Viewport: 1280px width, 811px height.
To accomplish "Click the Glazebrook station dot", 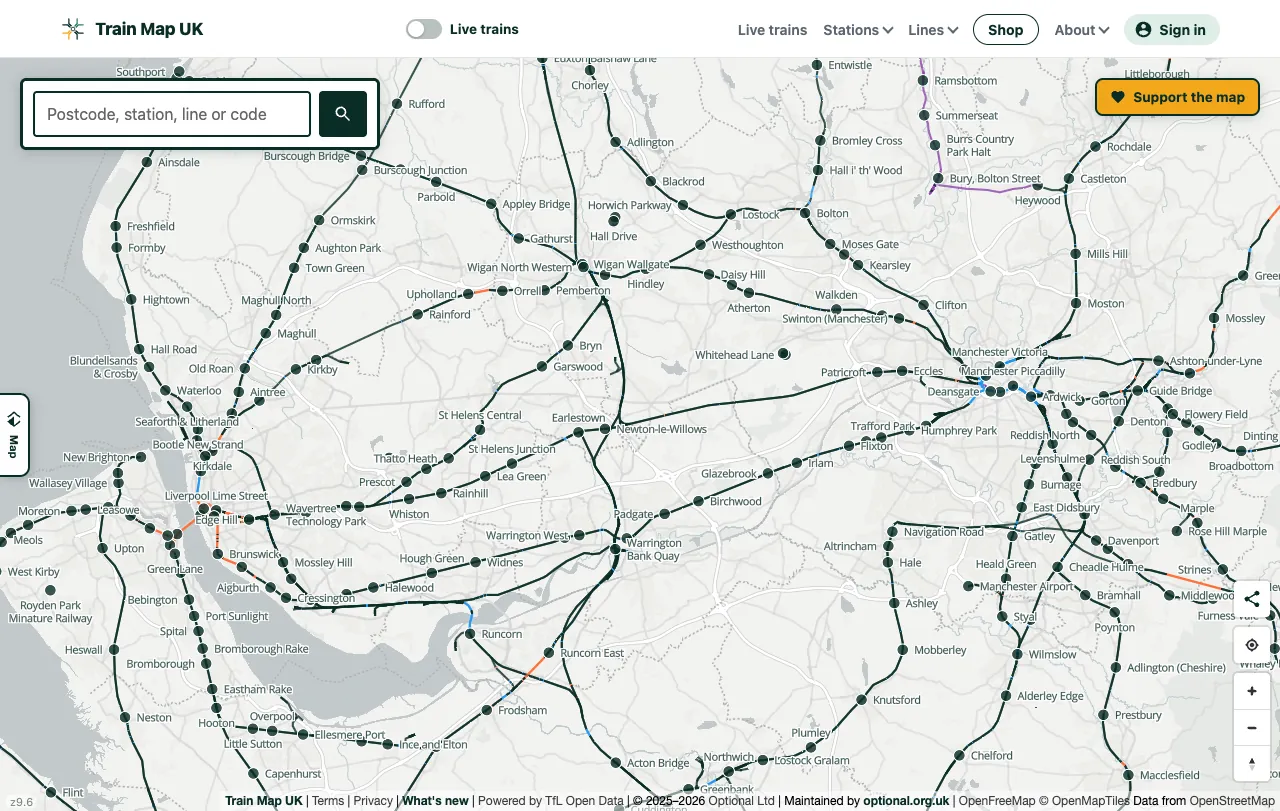I will point(768,473).
